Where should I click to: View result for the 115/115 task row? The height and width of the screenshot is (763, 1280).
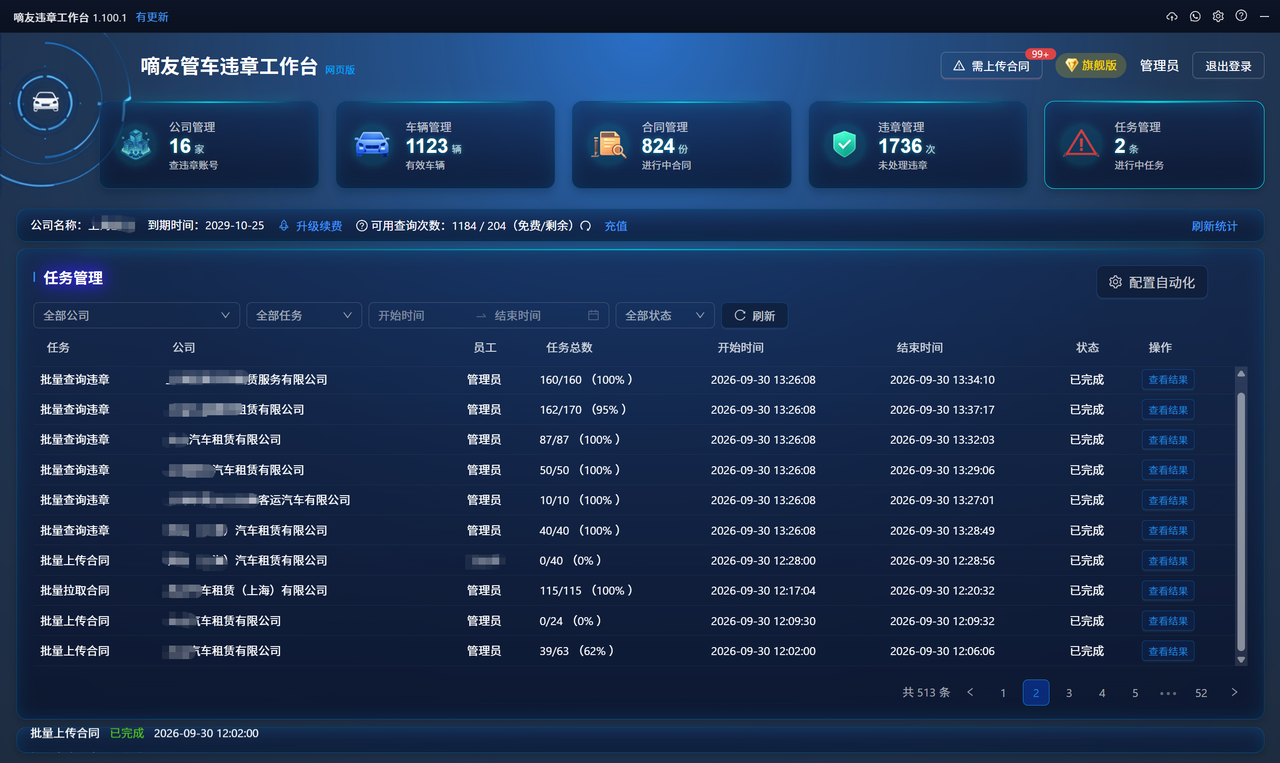coord(1168,591)
